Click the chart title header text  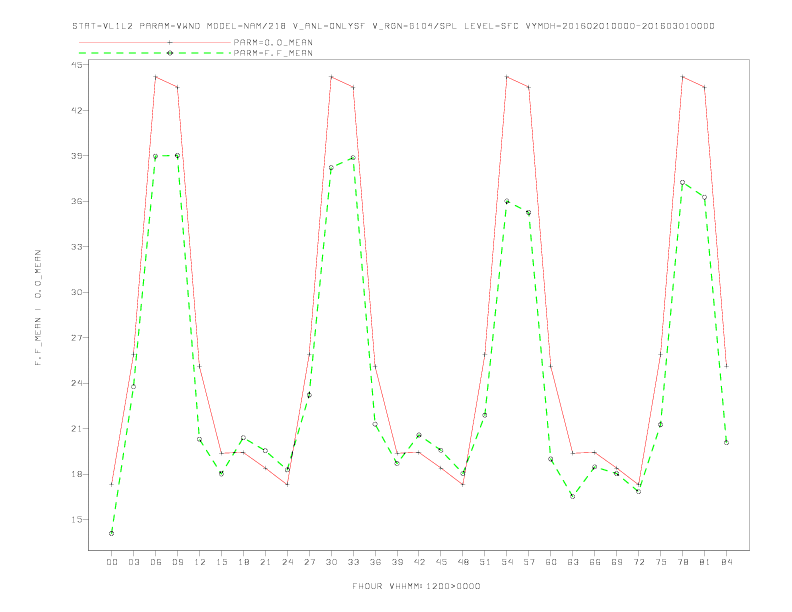click(x=393, y=26)
